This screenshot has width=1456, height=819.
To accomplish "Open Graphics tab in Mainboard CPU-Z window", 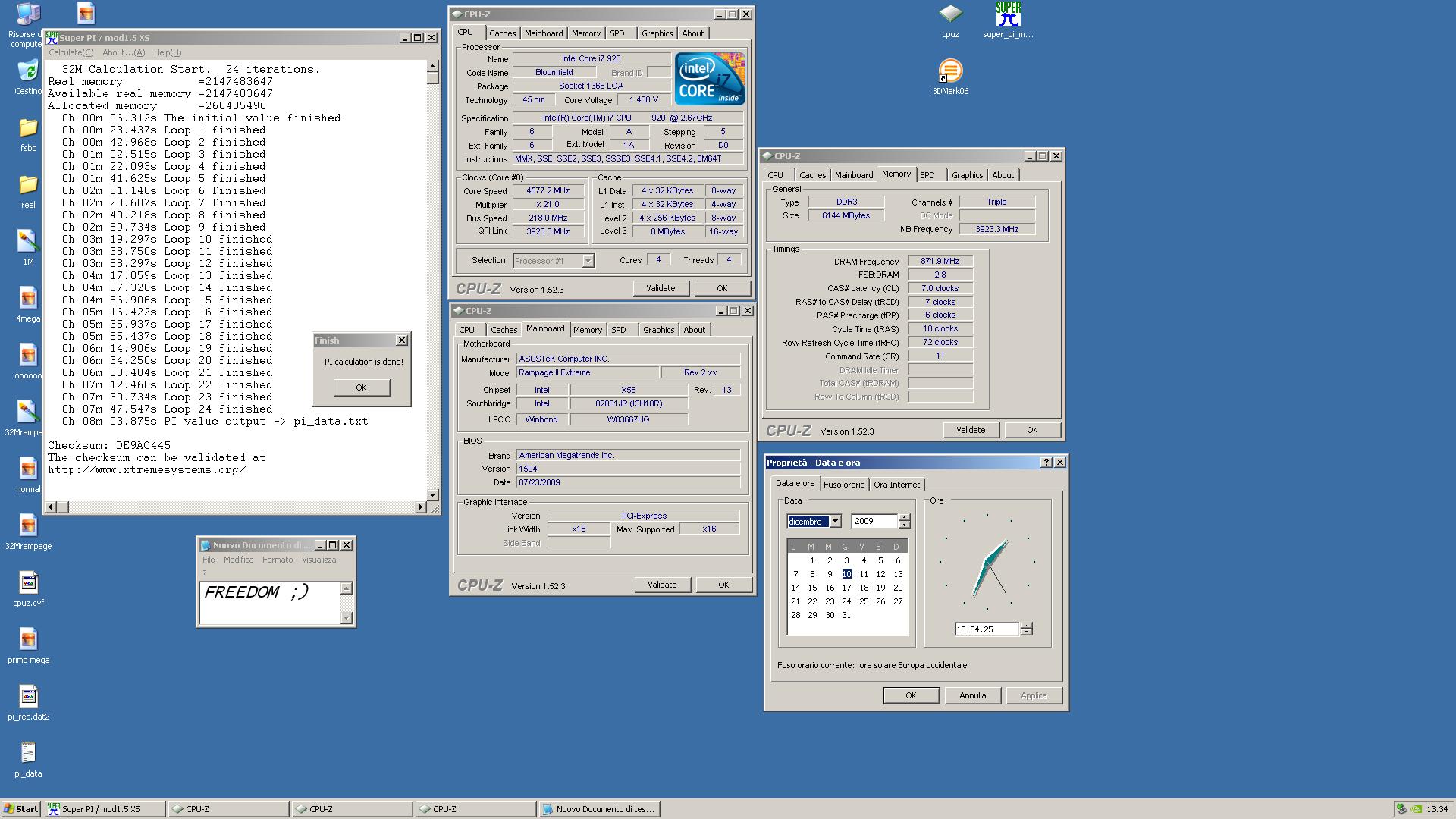I will click(x=658, y=330).
